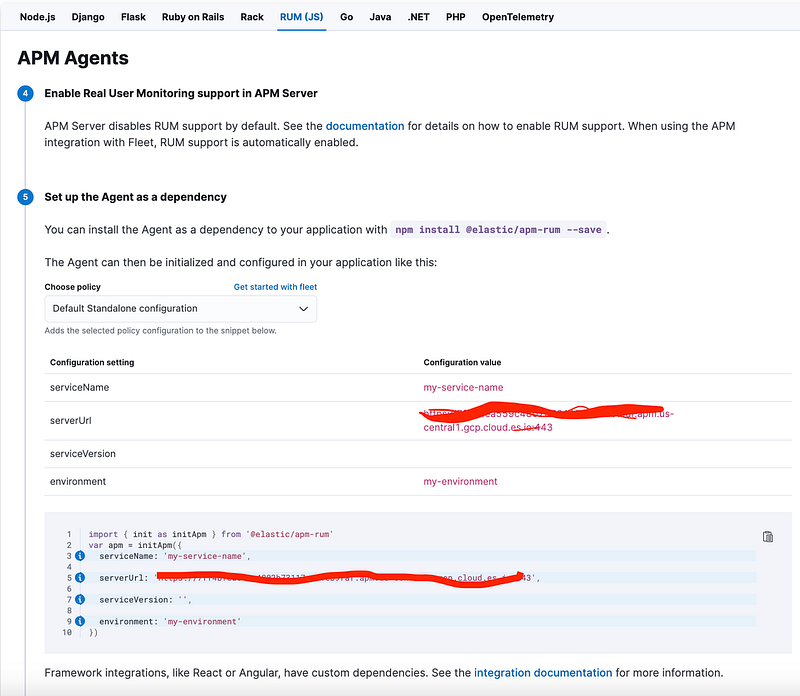Click the import statement on code line 1

tap(211, 534)
